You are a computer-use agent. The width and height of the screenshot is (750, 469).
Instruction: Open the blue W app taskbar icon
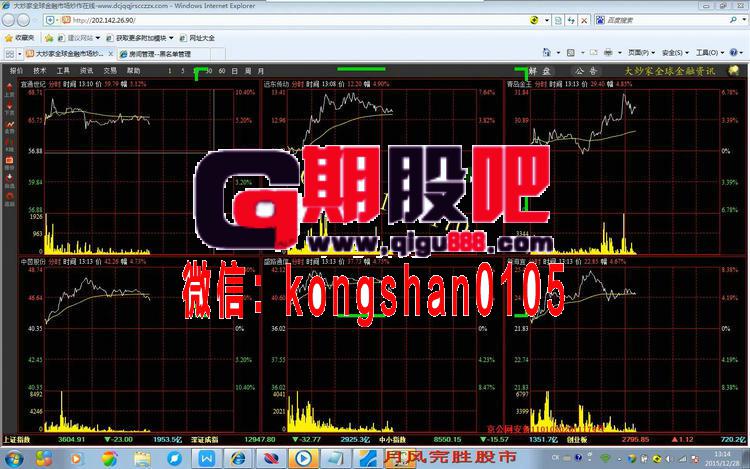tap(207, 459)
